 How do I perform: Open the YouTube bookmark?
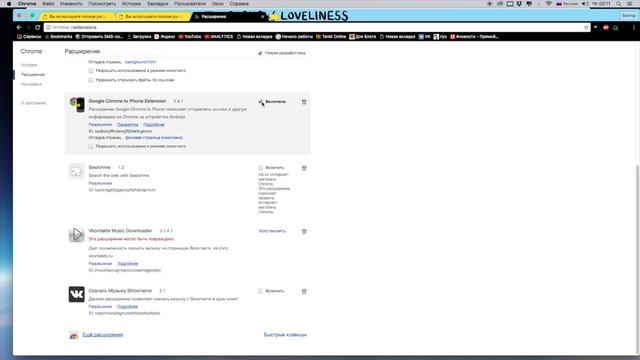coord(190,37)
